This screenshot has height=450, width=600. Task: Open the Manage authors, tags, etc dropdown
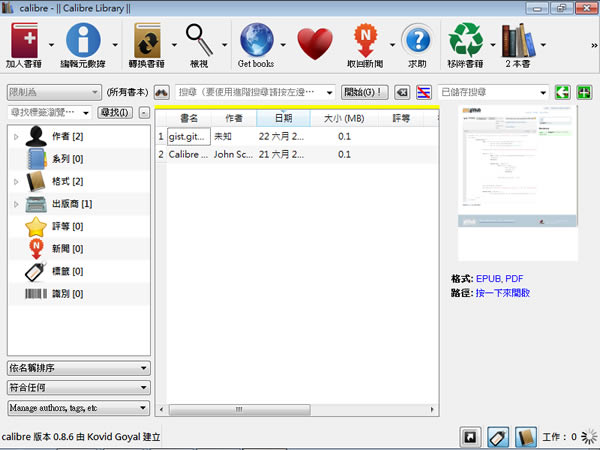[x=79, y=408]
